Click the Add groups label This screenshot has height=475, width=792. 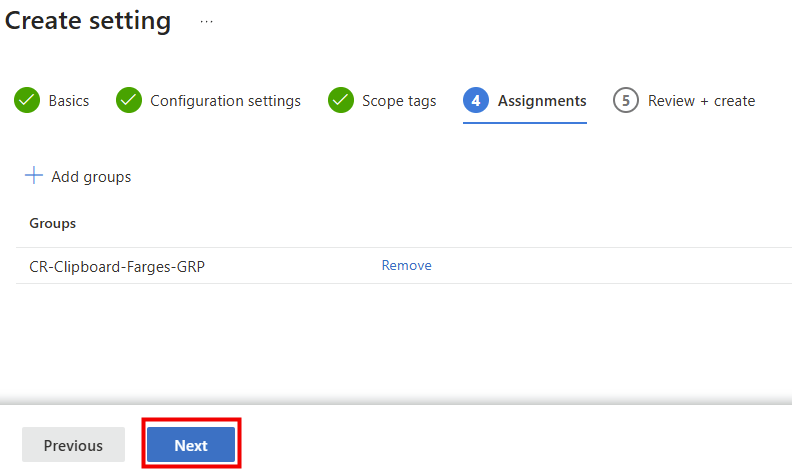click(91, 177)
